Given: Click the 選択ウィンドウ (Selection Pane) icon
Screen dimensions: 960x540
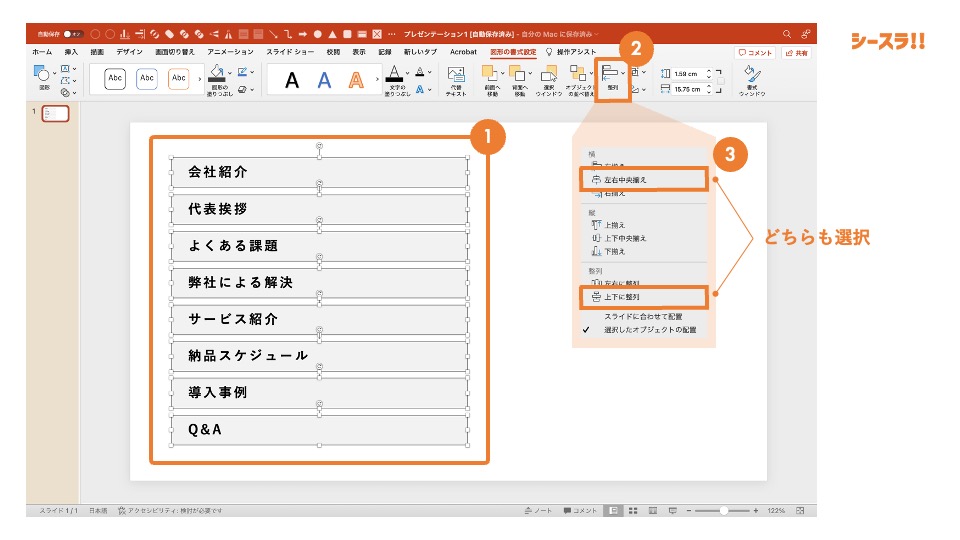Looking at the screenshot, I should [549, 78].
